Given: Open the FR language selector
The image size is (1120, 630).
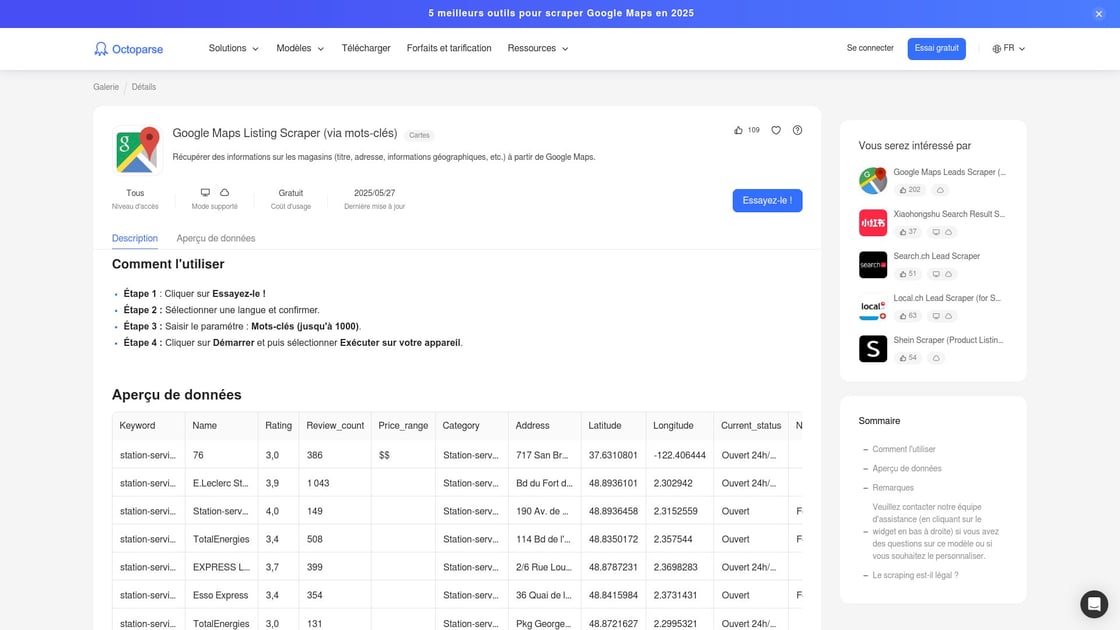Looking at the screenshot, I should click(x=1009, y=49).
